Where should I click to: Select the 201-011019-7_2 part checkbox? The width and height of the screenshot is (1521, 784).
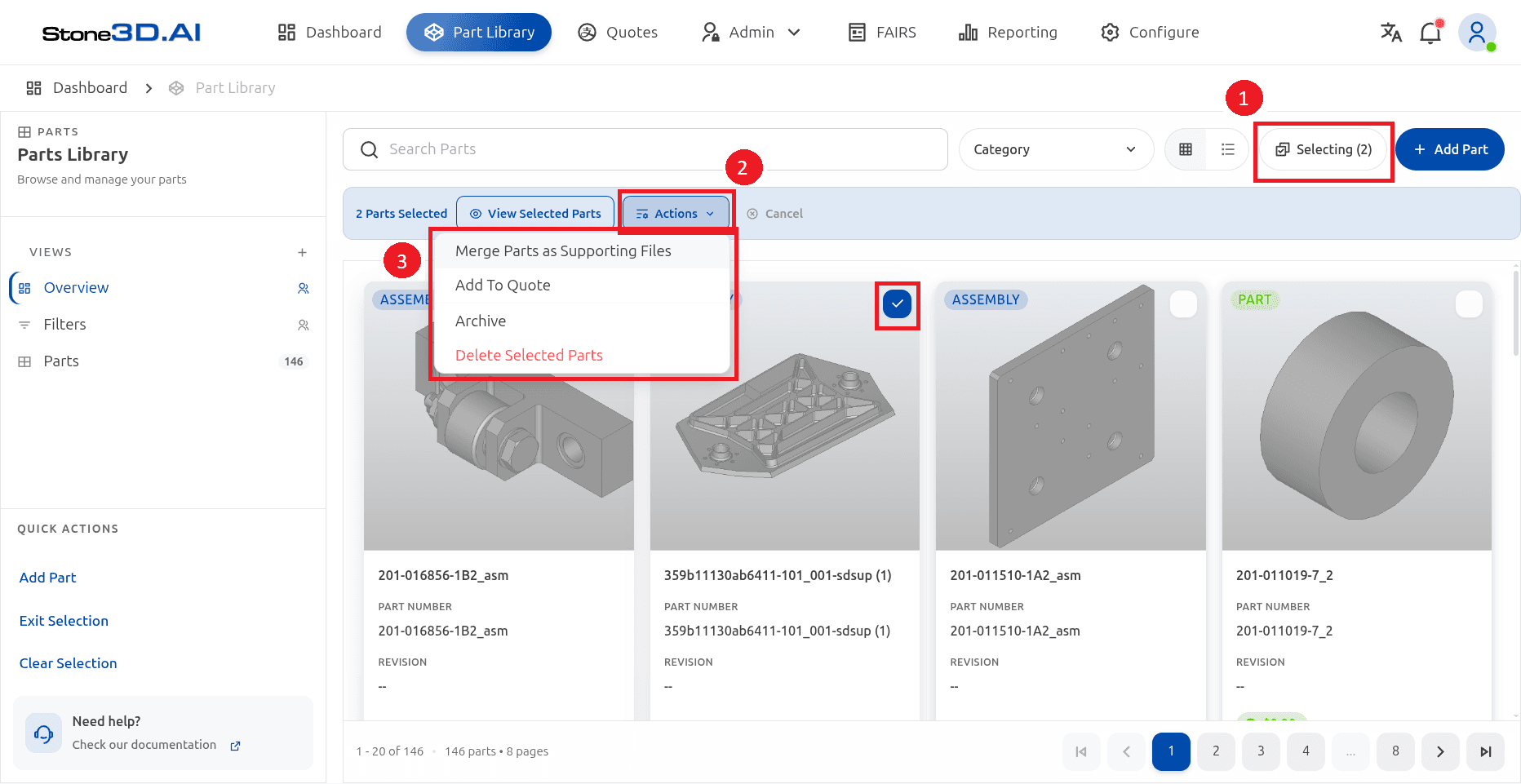point(1469,304)
